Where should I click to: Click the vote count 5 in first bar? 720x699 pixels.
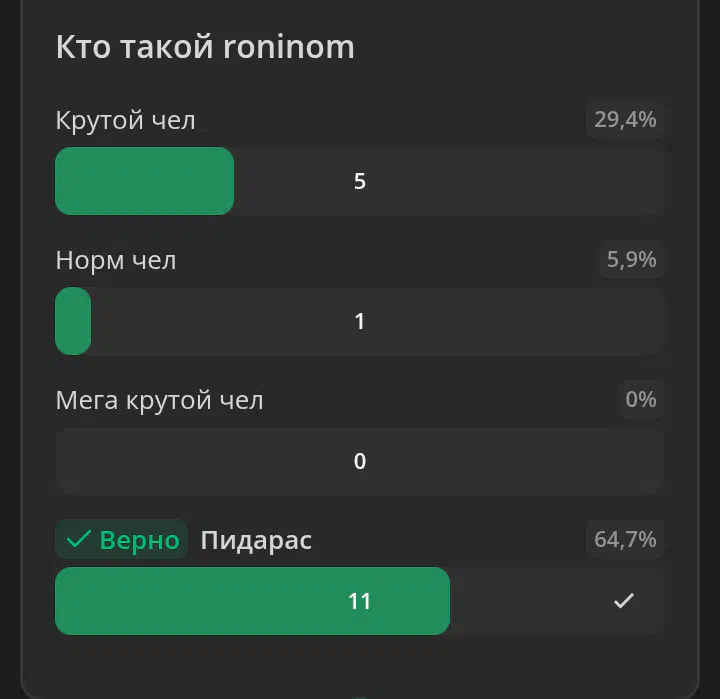click(360, 181)
